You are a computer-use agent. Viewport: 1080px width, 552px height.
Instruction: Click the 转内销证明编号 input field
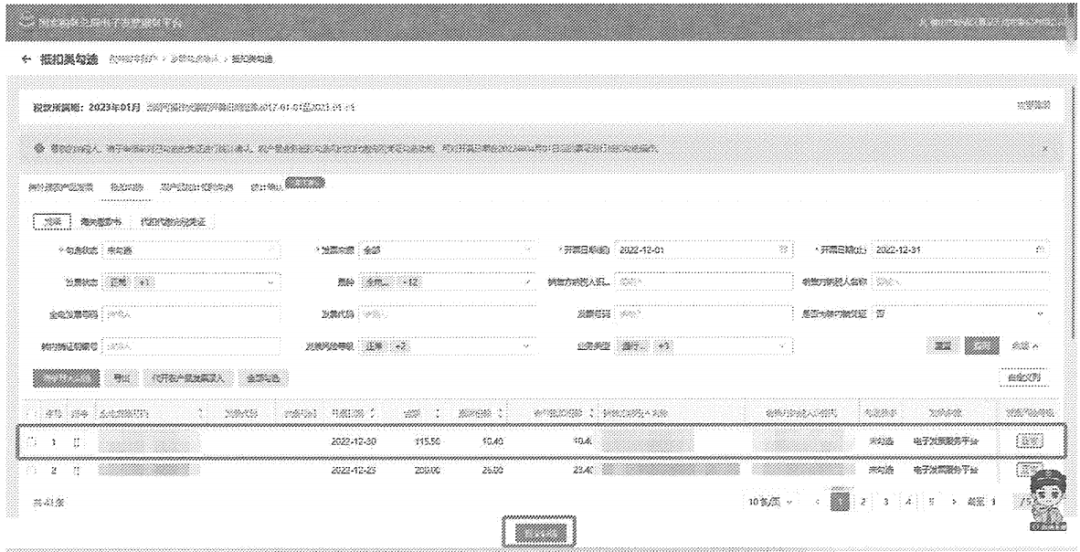191,346
